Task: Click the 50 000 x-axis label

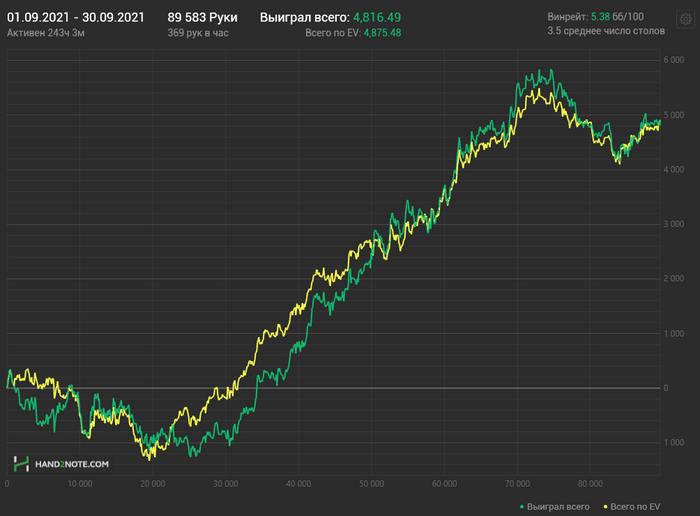Action: pyautogui.click(x=371, y=484)
